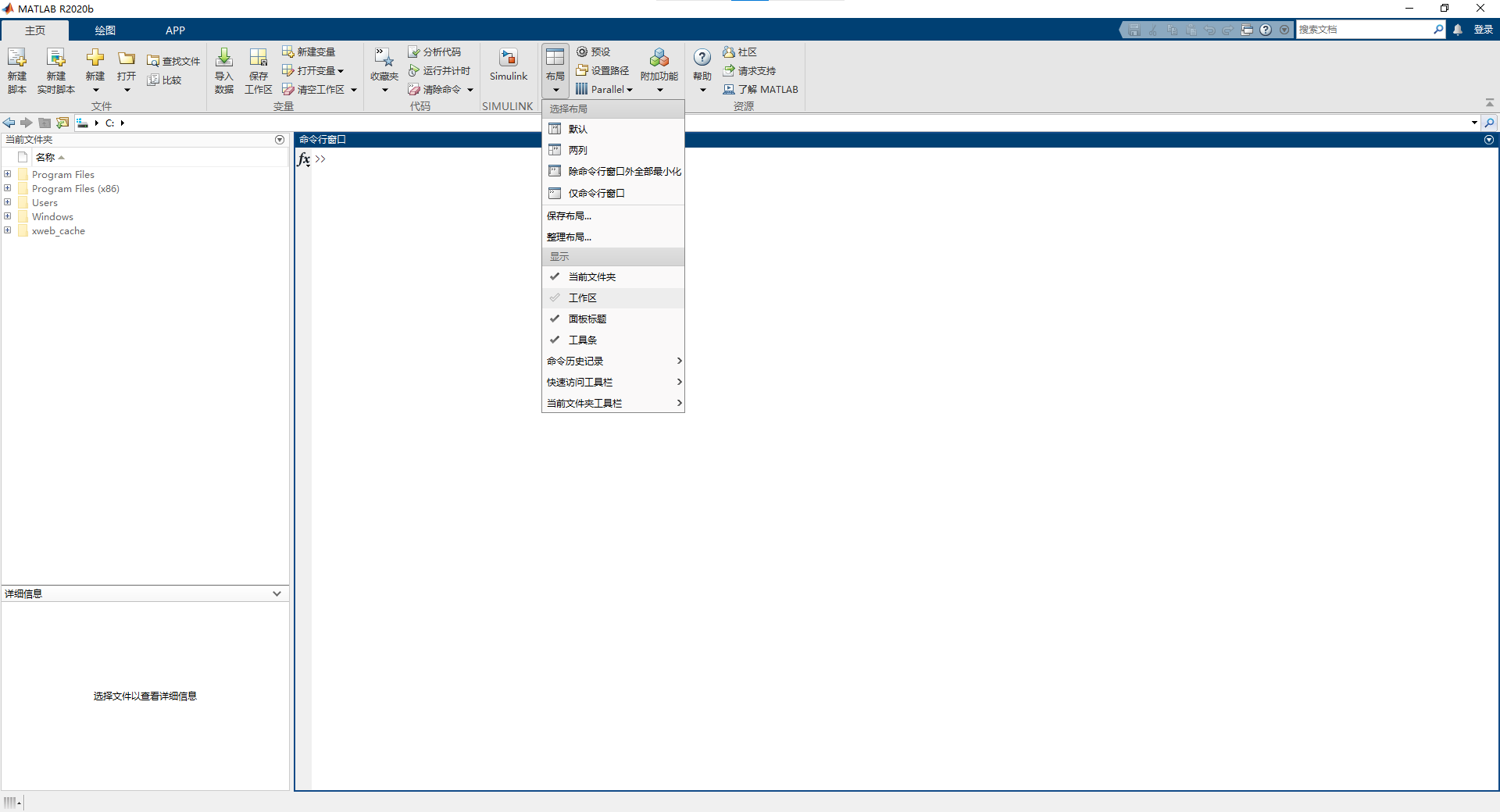Click the address bar search folder icon
1500x812 pixels.
tap(1490, 123)
